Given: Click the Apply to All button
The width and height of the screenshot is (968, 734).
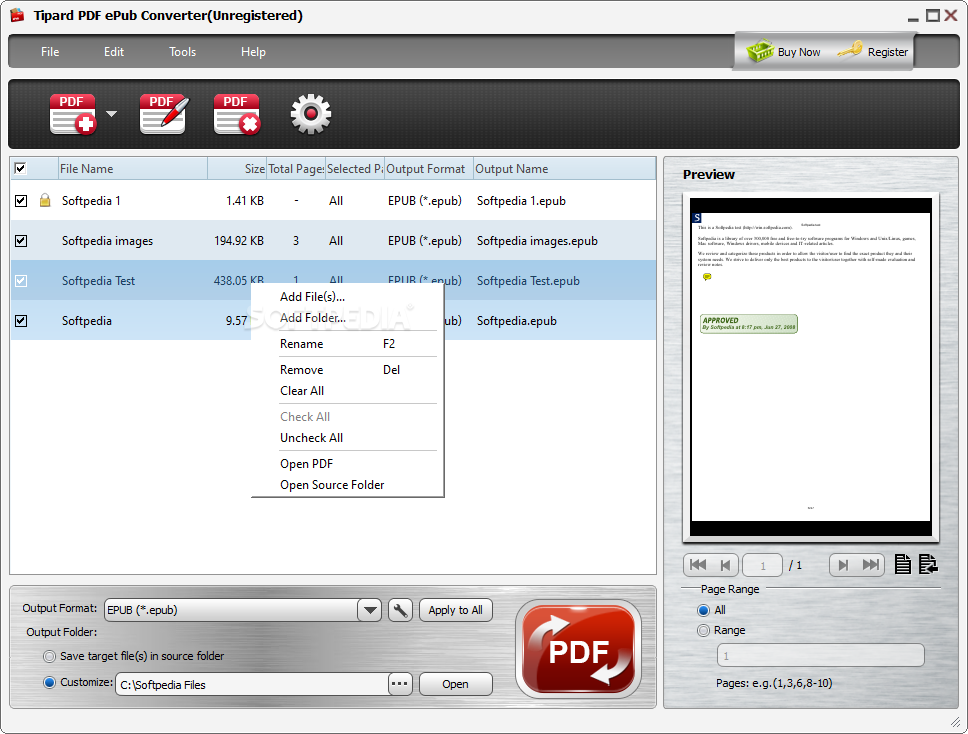Looking at the screenshot, I should tap(456, 610).
